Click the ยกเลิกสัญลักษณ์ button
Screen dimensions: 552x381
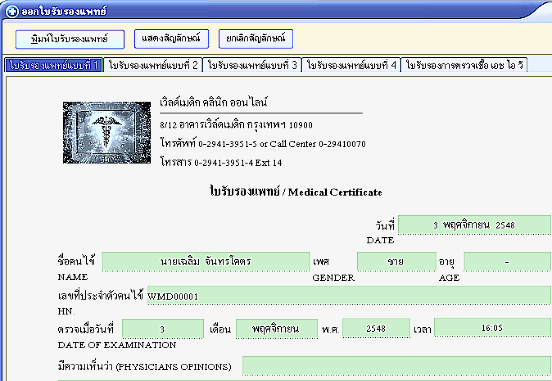pos(256,39)
